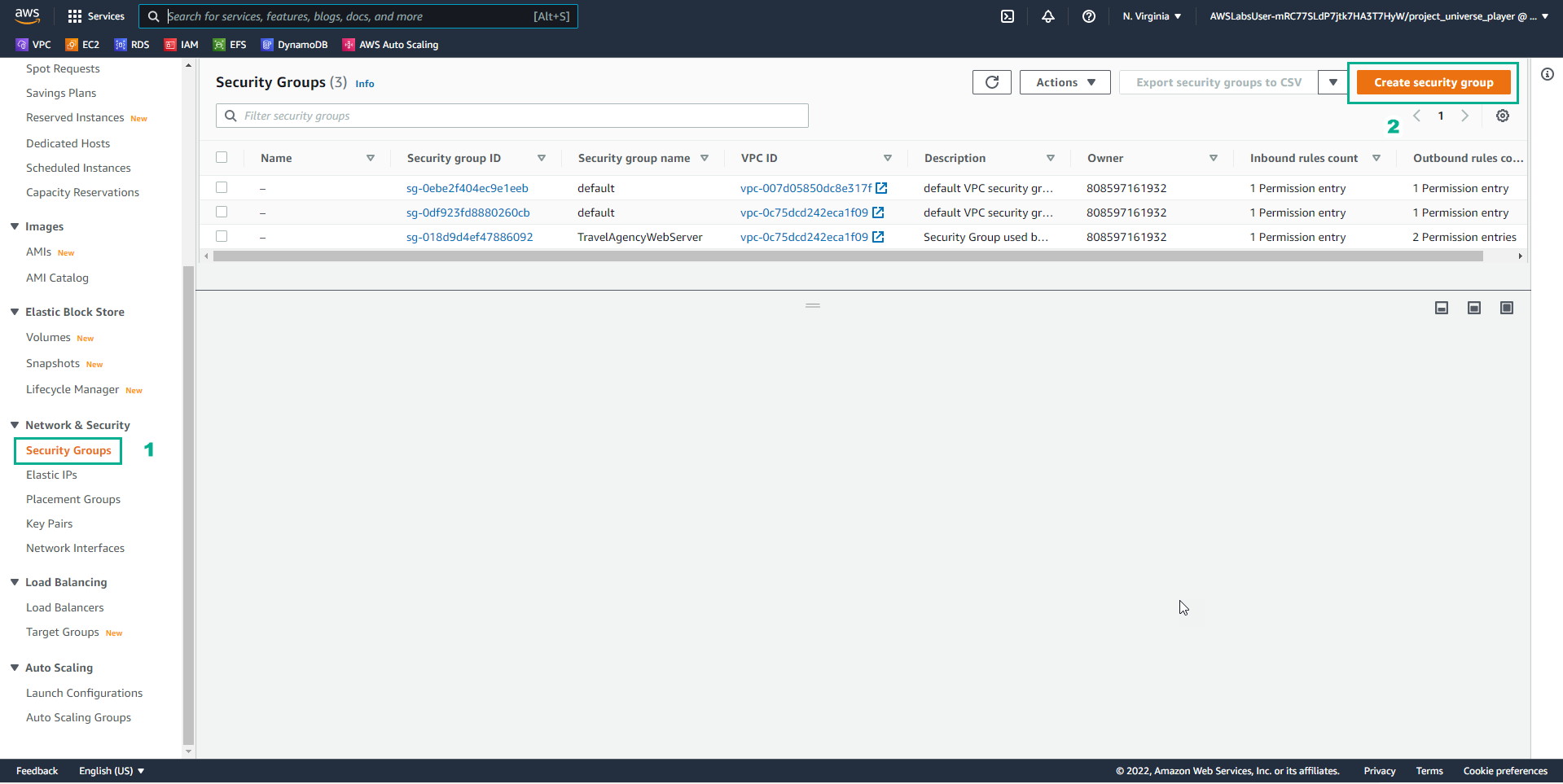Open the AWS Auto Scaling shortcut
The height and width of the screenshot is (784, 1563).
click(390, 45)
